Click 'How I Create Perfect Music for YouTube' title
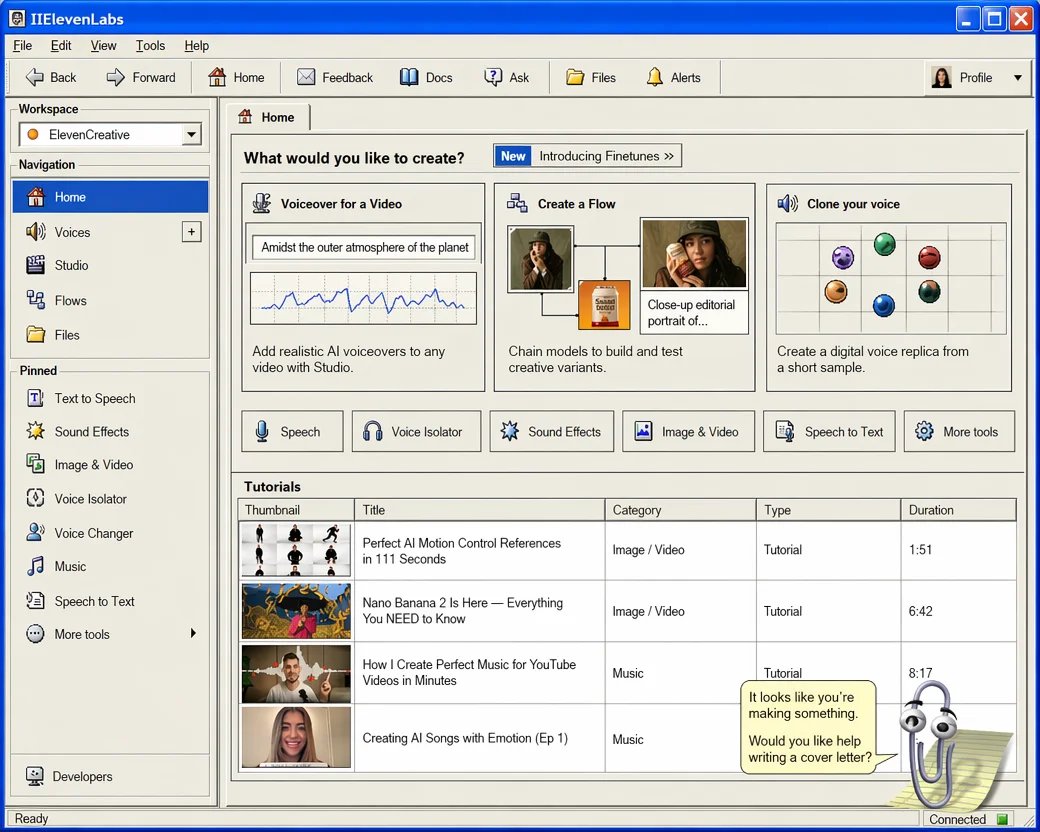The height and width of the screenshot is (832, 1040). pos(469,672)
